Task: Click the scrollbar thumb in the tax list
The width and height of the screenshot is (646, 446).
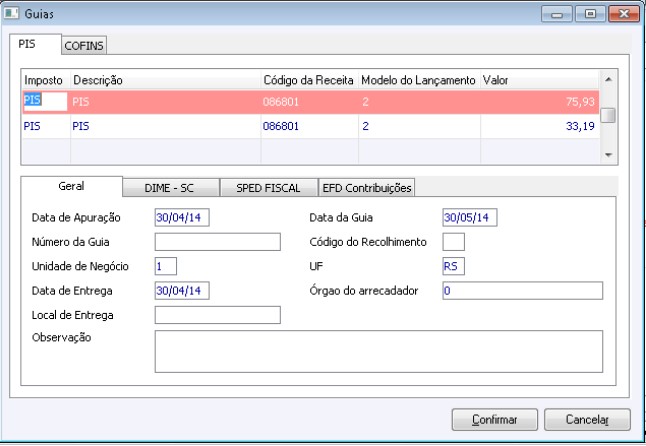Action: point(608,115)
